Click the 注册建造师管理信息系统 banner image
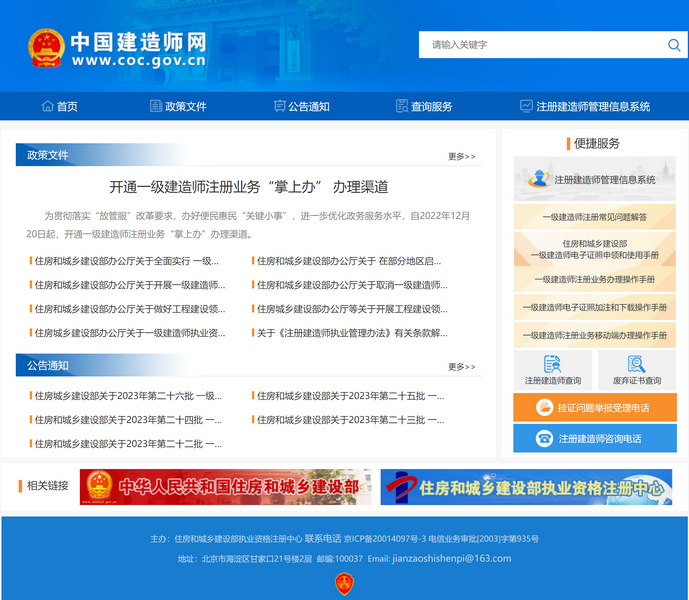 [x=594, y=179]
